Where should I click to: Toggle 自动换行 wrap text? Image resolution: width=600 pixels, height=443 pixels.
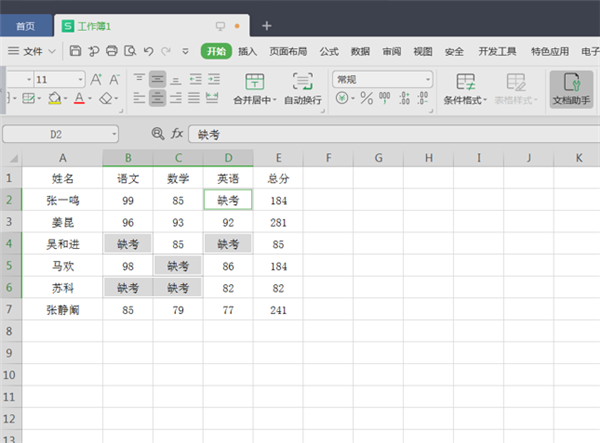(303, 88)
